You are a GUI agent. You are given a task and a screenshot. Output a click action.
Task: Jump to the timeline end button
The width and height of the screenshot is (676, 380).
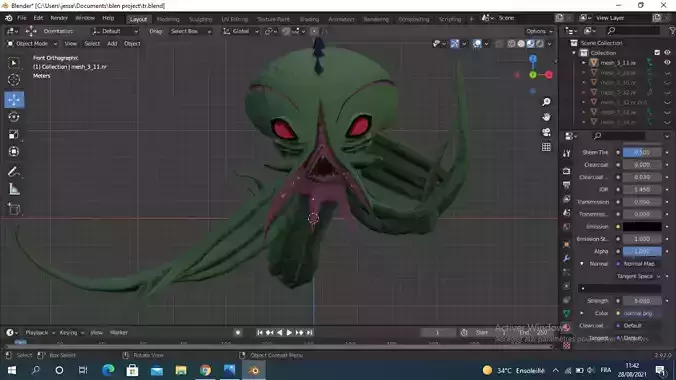point(310,333)
